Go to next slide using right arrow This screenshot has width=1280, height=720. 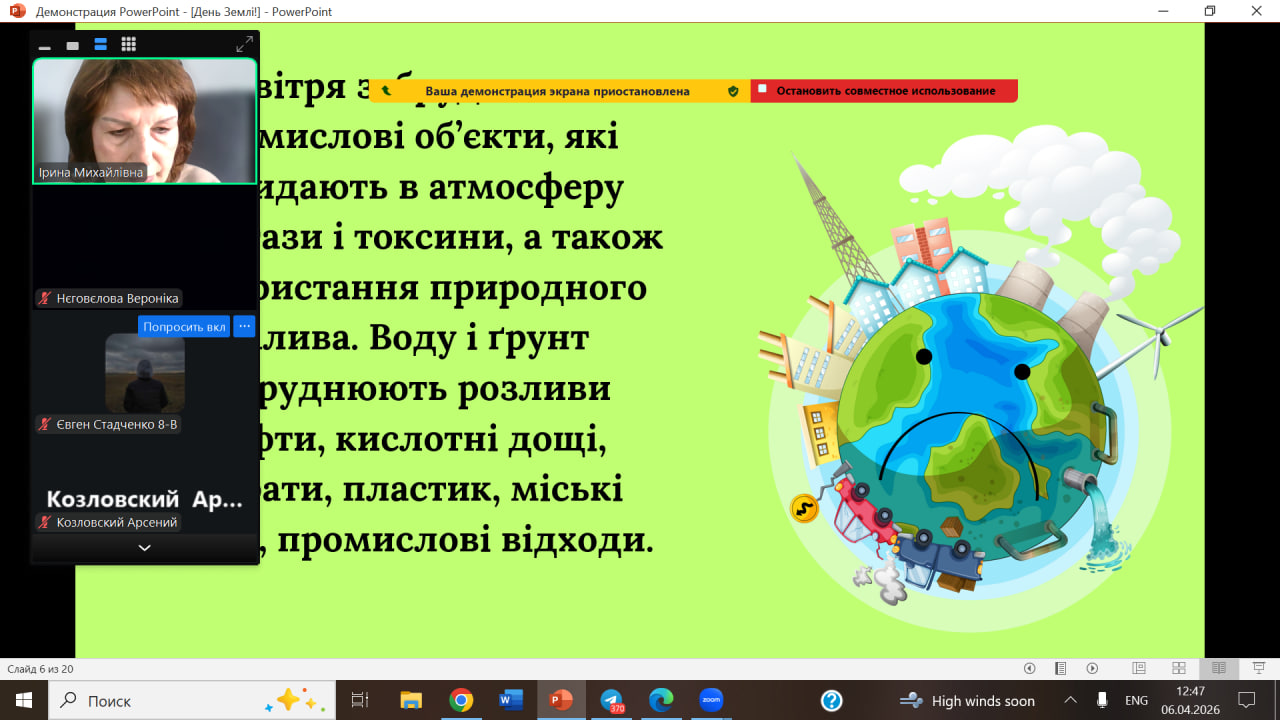point(1092,668)
